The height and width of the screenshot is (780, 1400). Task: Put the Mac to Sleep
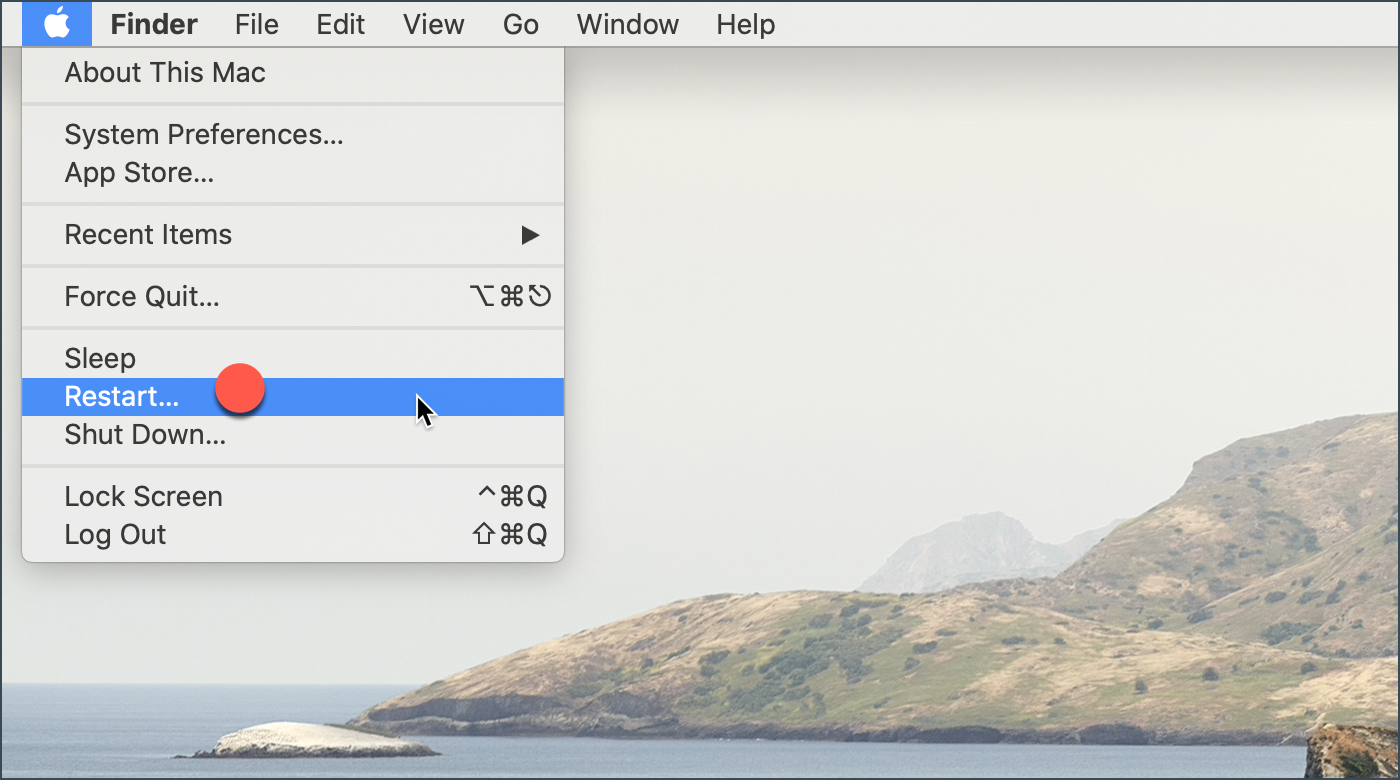(293, 359)
